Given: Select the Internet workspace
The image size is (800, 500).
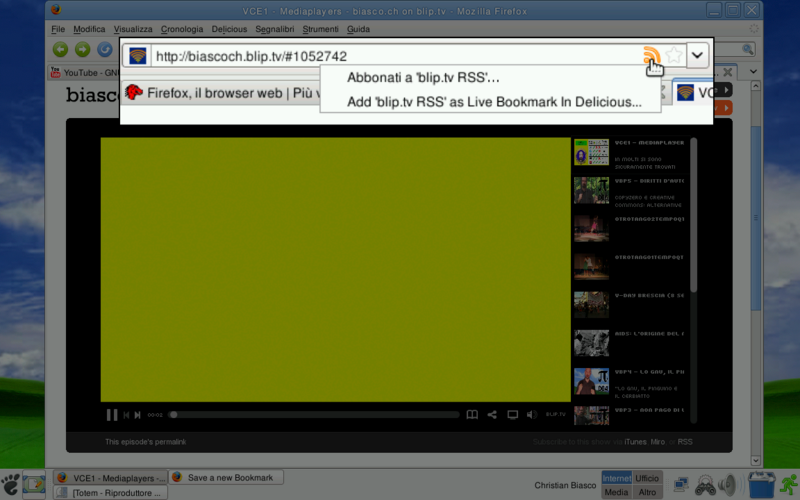Looking at the screenshot, I should point(616,478).
